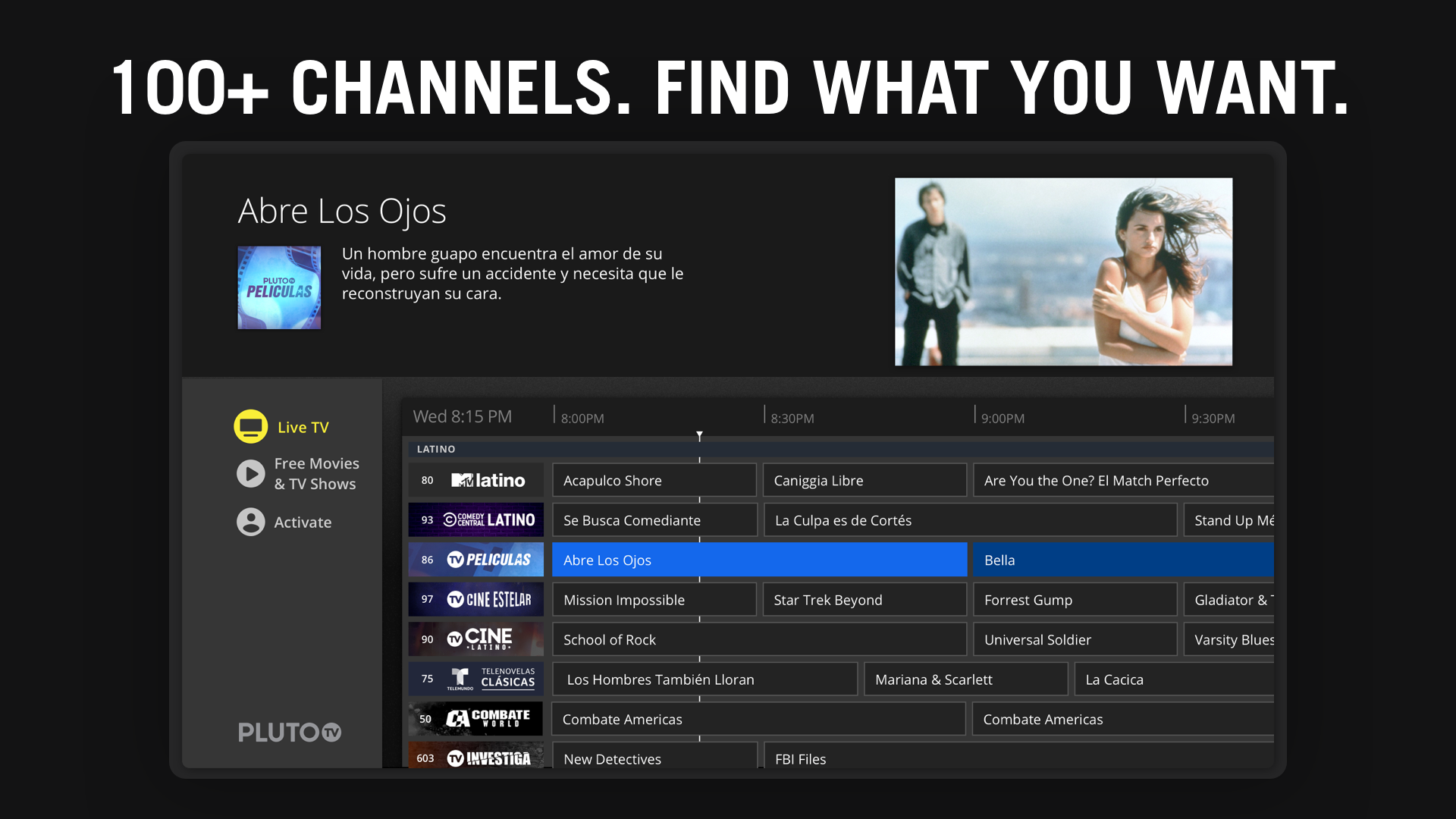The height and width of the screenshot is (819, 1456).
Task: Select Pluto TV Peliculas channel logo
Action: [489, 560]
